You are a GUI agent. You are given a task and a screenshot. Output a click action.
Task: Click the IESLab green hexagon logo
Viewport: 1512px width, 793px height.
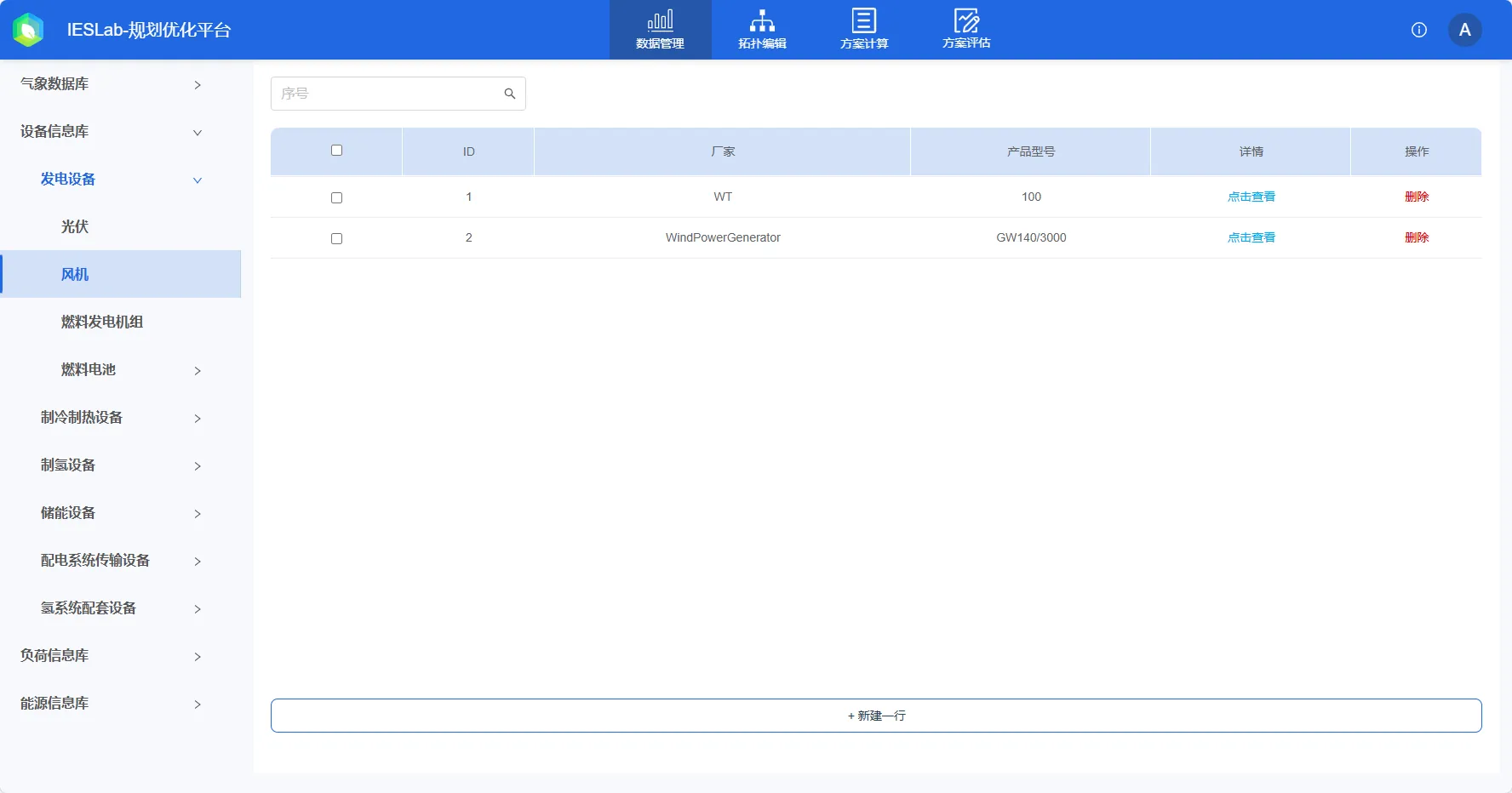pos(28,30)
